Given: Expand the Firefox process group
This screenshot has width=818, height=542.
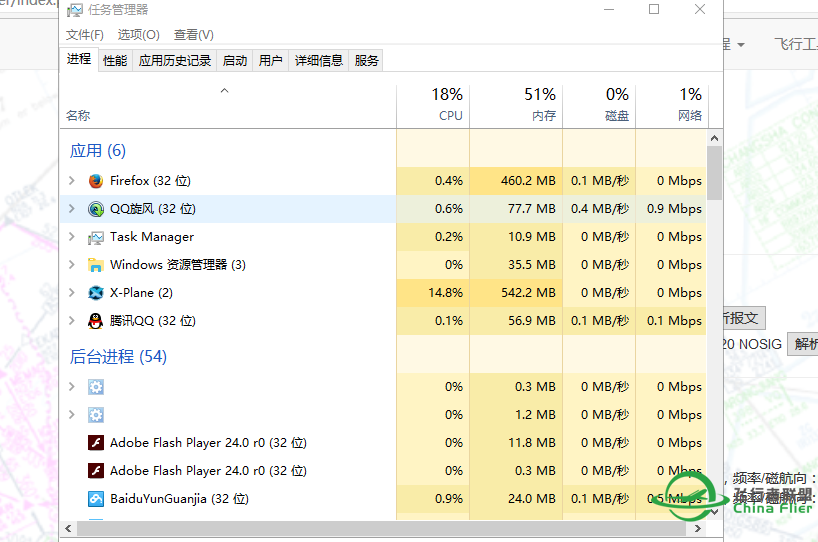Looking at the screenshot, I should click(71, 181).
